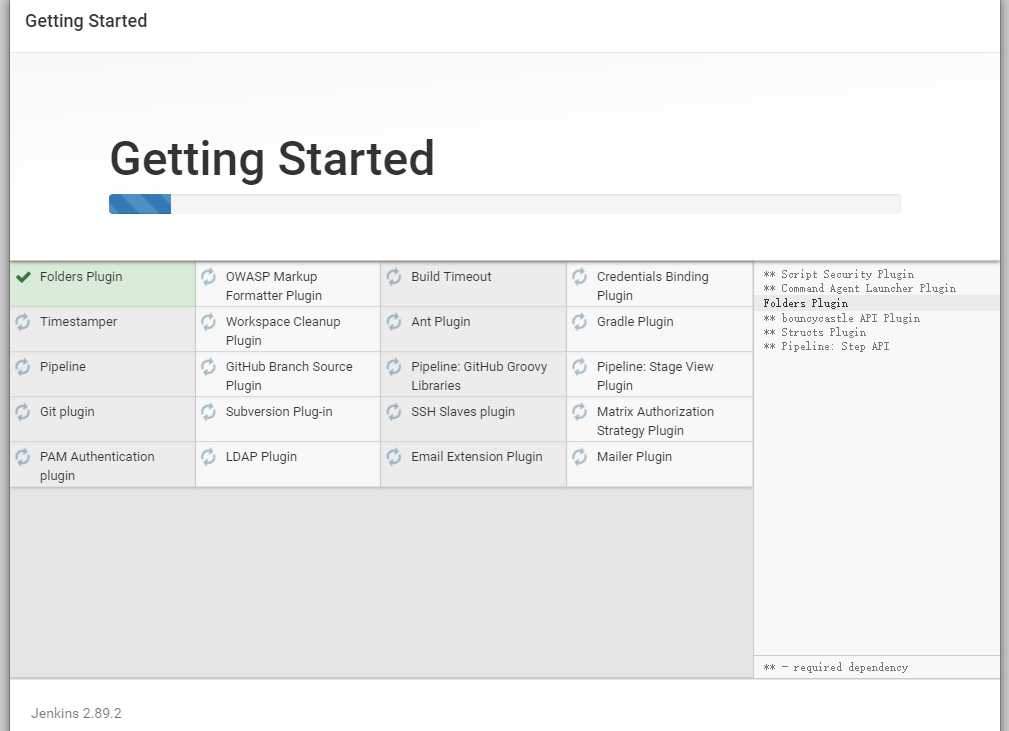
Task: Select the Subversion Plug-in label
Action: [x=279, y=412]
